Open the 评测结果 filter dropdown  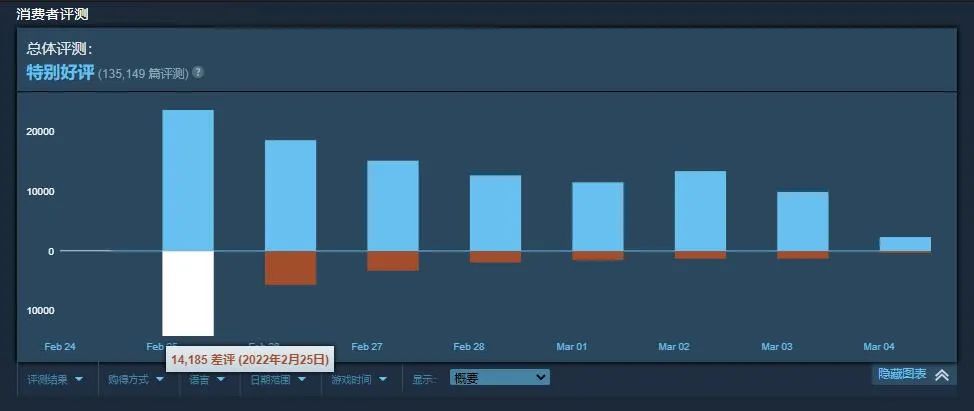55,379
